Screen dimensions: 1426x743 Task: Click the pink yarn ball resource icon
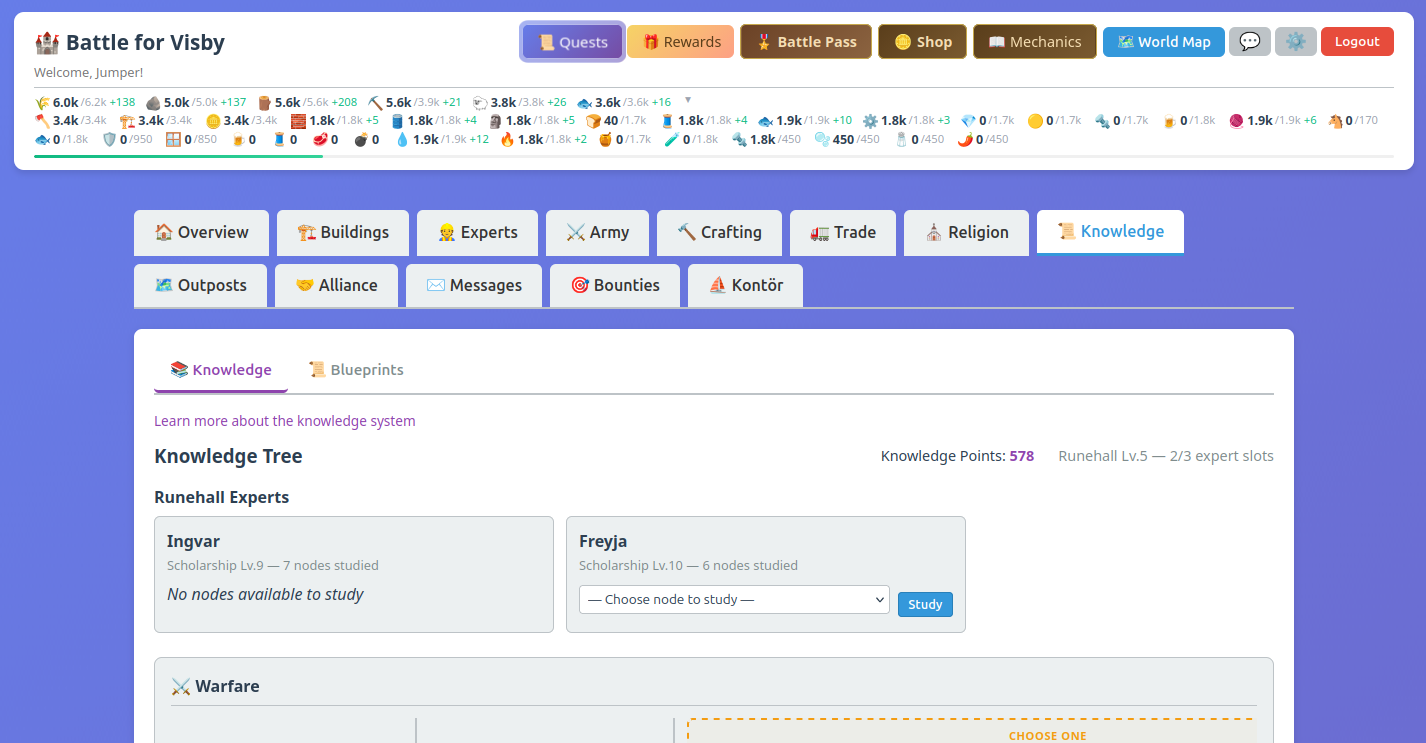(1236, 121)
